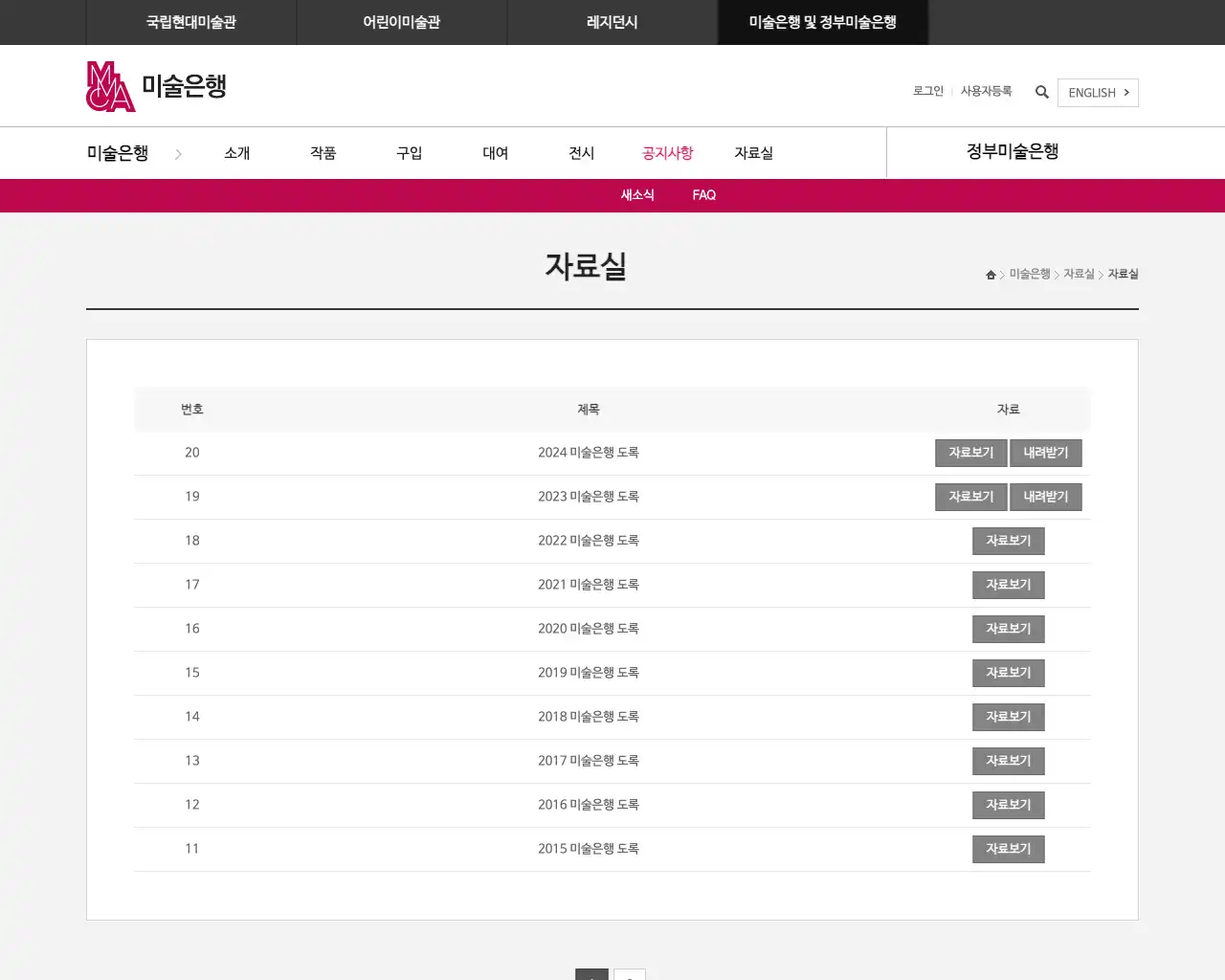Click 자료보기 for 2017 미술은행 도록
The height and width of the screenshot is (980, 1225).
click(1009, 761)
